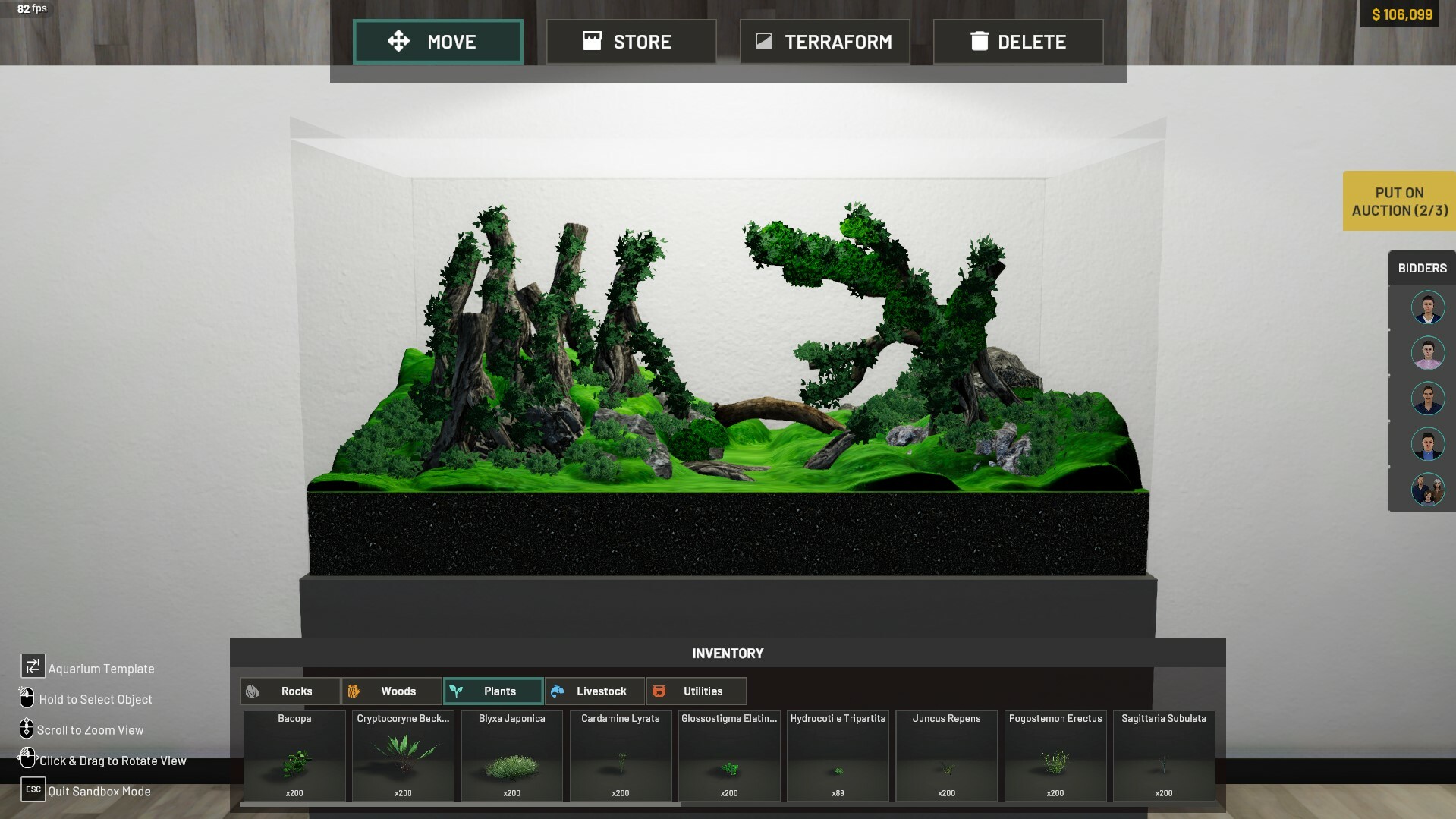Open the Woods inventory tab

click(x=392, y=691)
